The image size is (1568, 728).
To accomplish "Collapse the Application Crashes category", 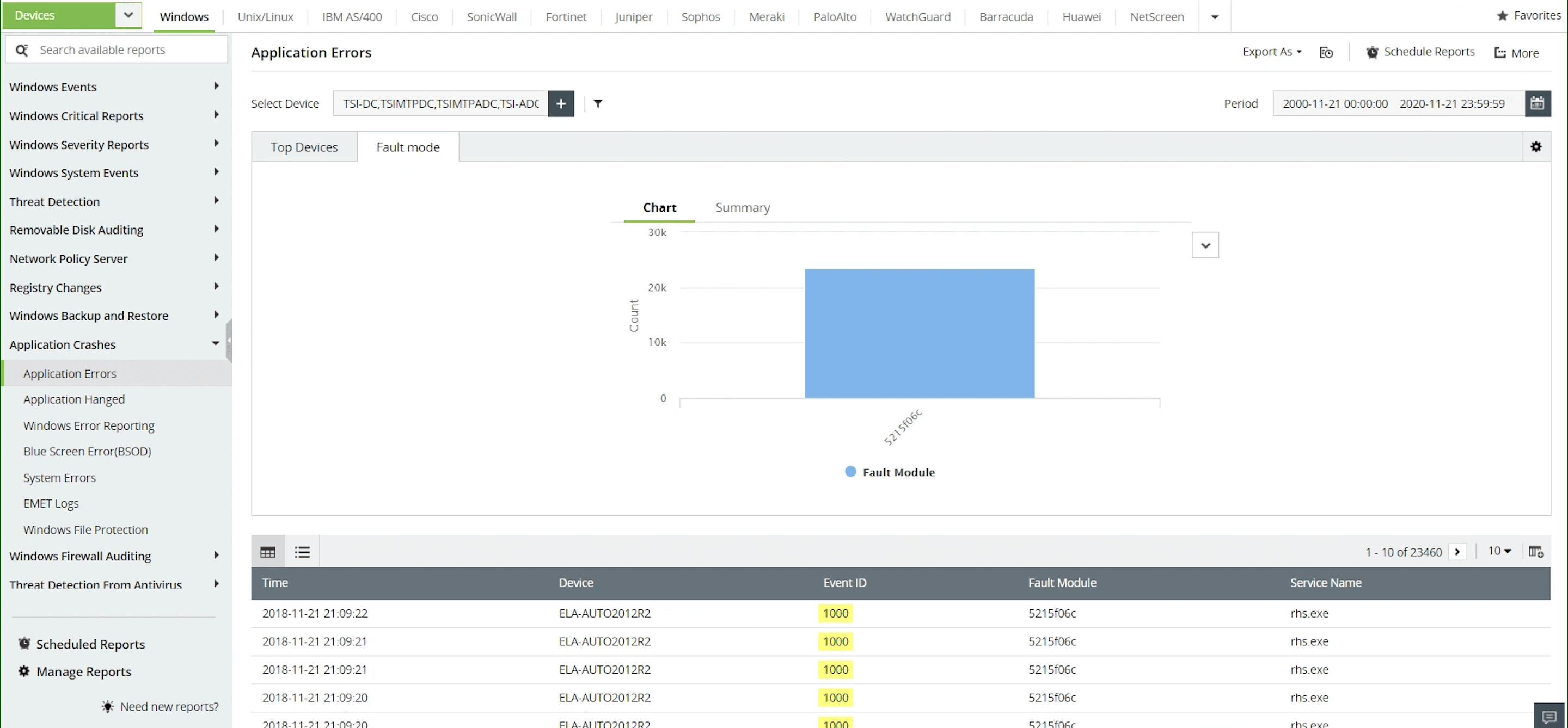I will [216, 344].
